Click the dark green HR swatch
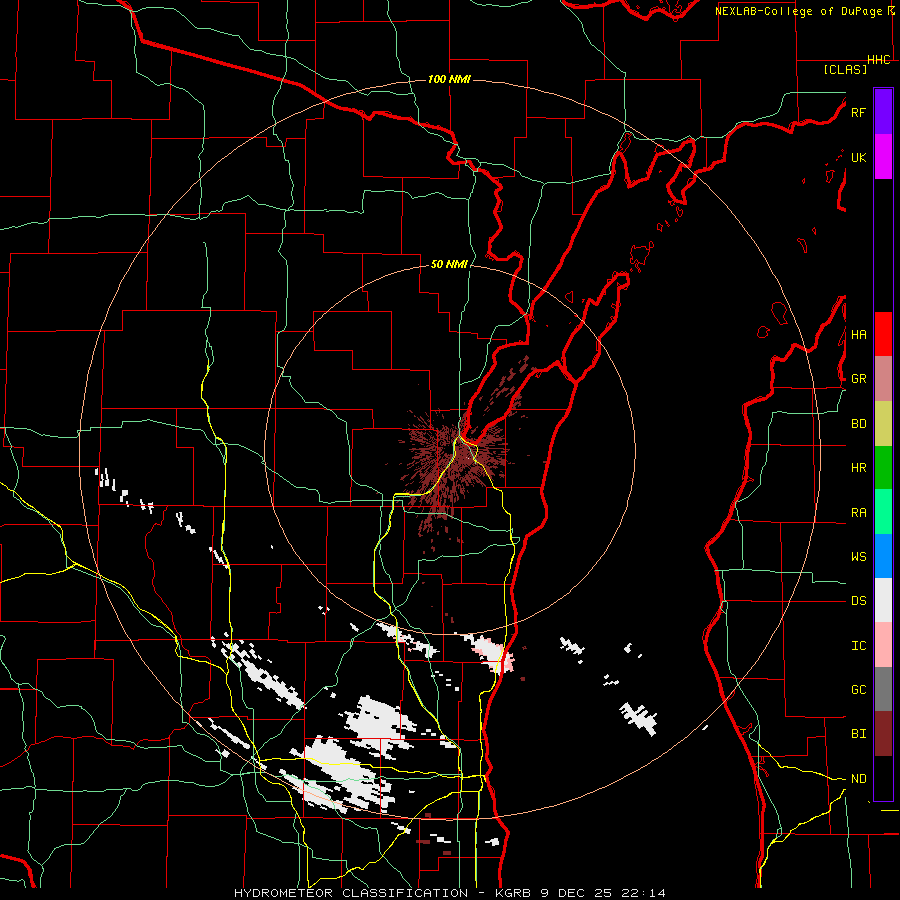900x900 pixels. click(x=883, y=468)
